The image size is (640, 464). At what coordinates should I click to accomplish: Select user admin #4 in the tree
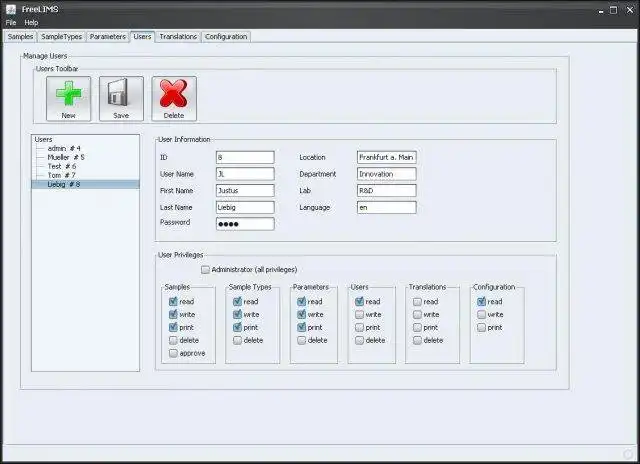tap(64, 148)
